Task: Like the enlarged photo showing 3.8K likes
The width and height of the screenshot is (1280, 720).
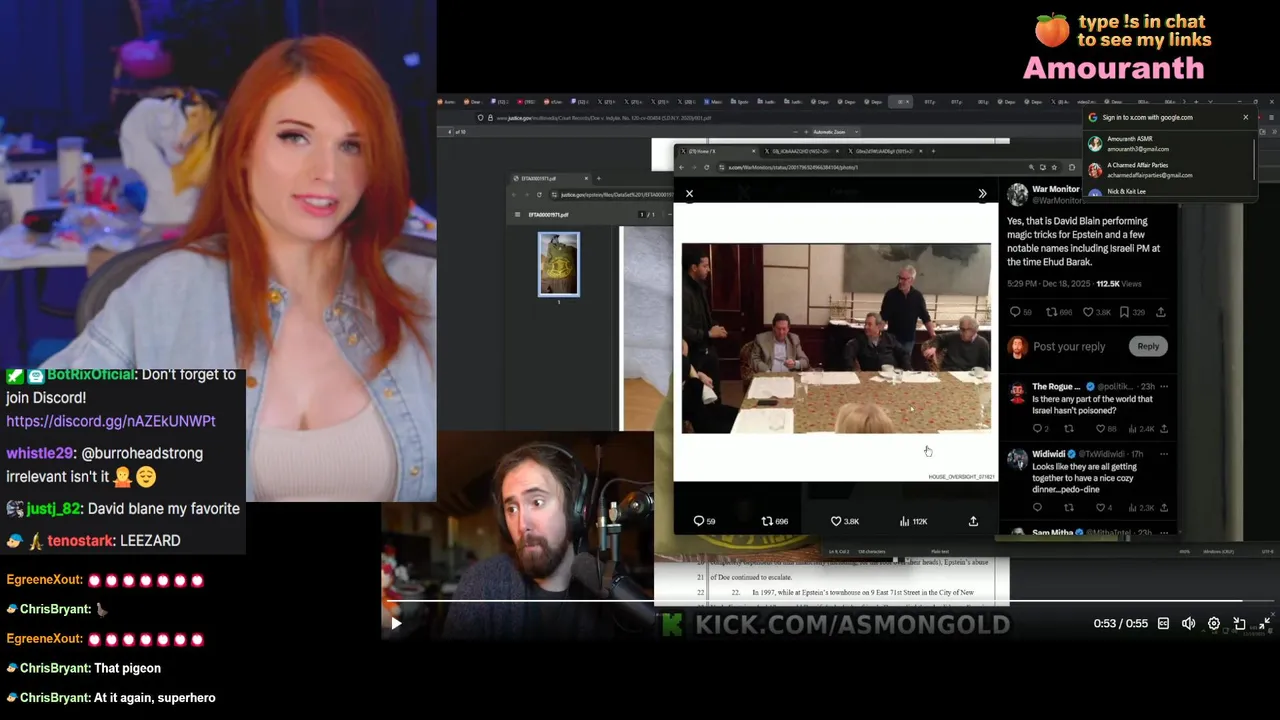Action: 844,521
